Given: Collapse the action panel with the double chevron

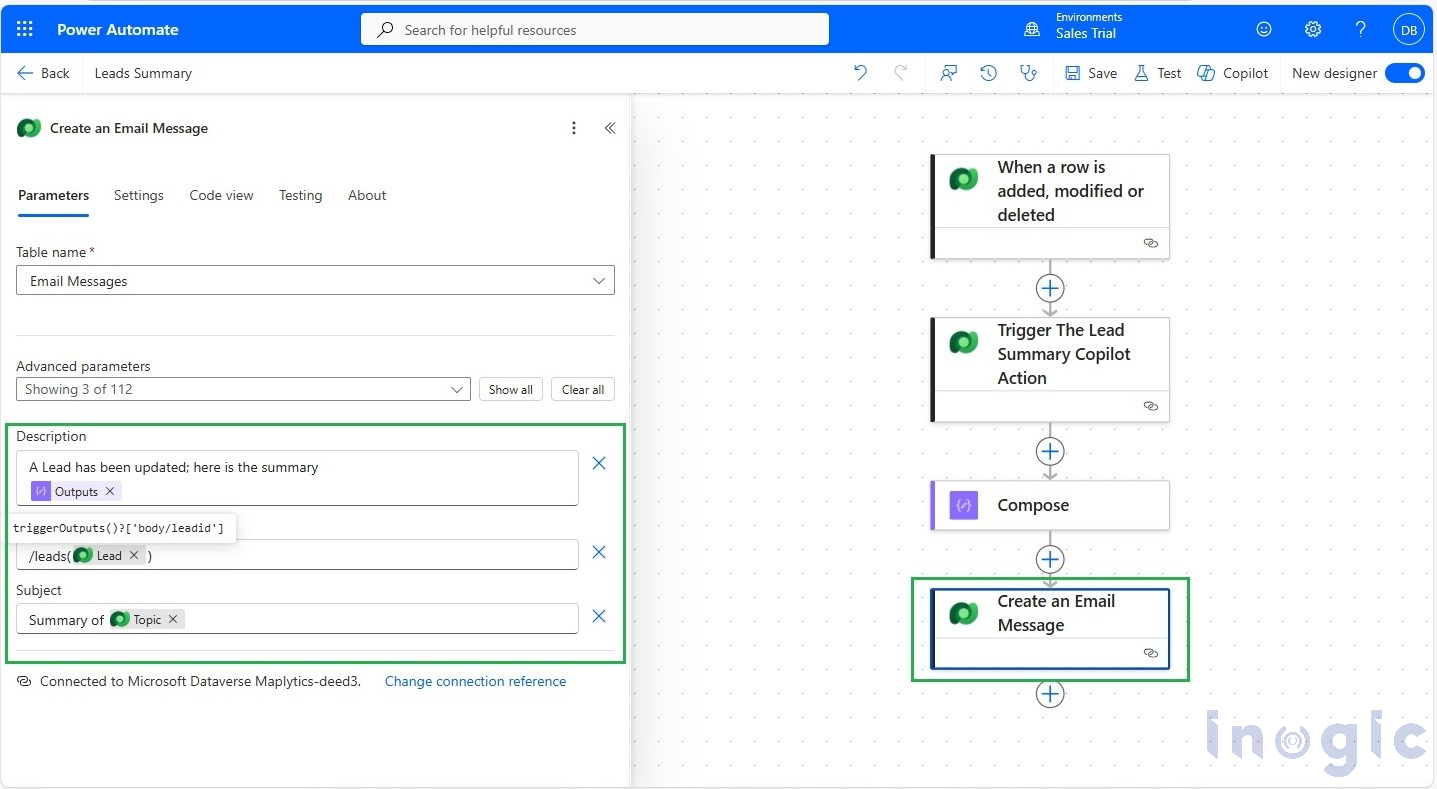Looking at the screenshot, I should [x=610, y=128].
